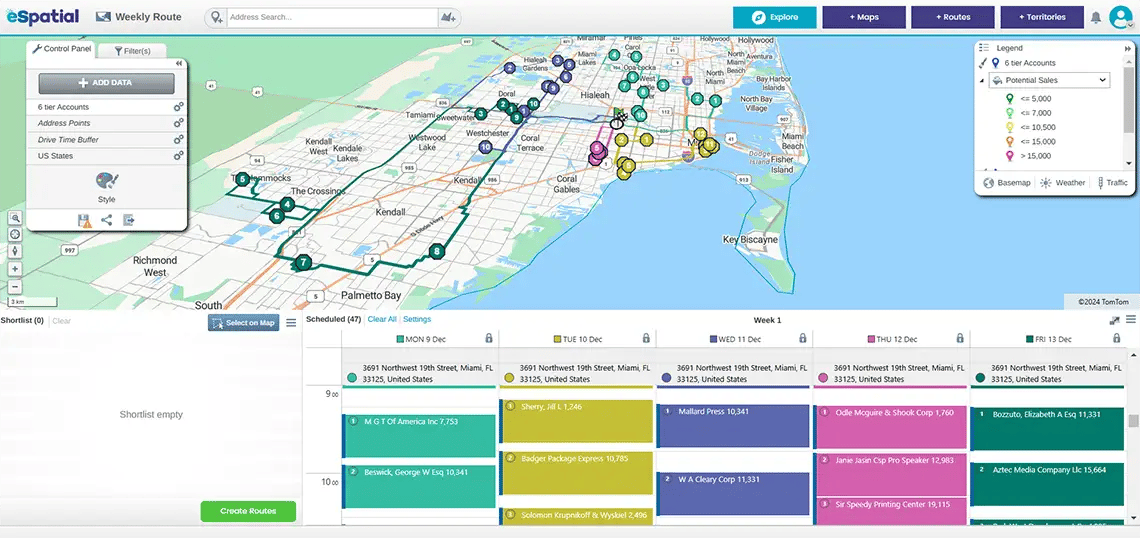
Task: Click the zoom-to-area magnifier map tool
Action: [x=15, y=218]
